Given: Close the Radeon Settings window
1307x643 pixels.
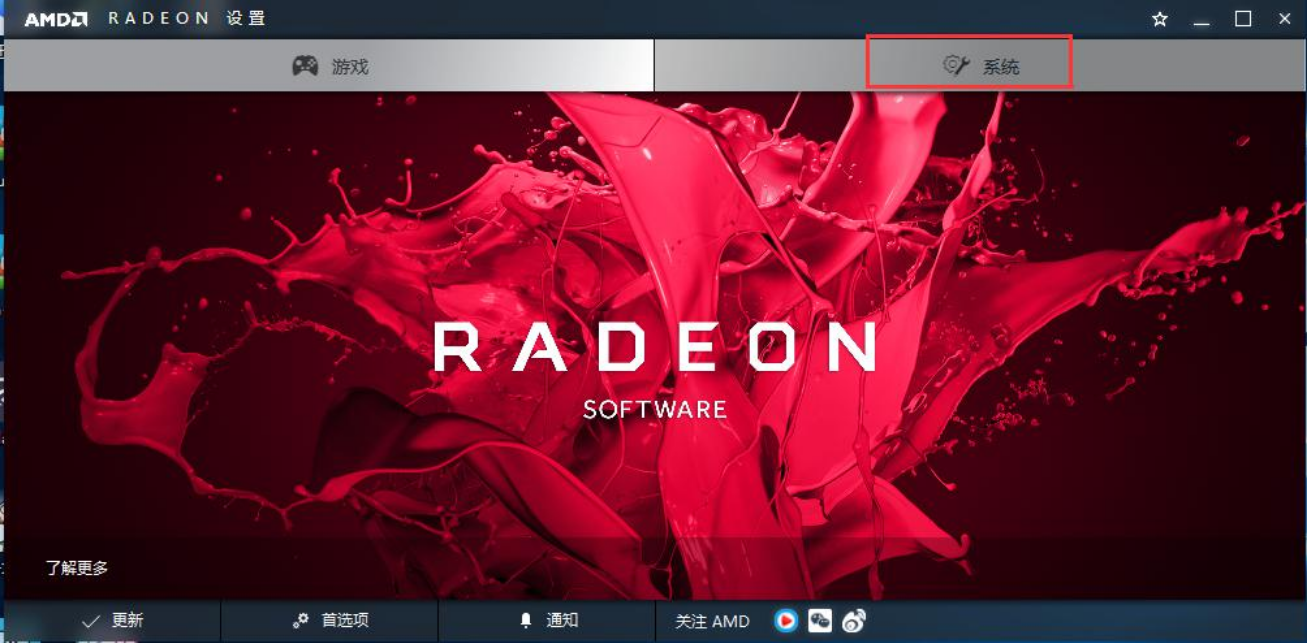Looking at the screenshot, I should tap(1284, 19).
